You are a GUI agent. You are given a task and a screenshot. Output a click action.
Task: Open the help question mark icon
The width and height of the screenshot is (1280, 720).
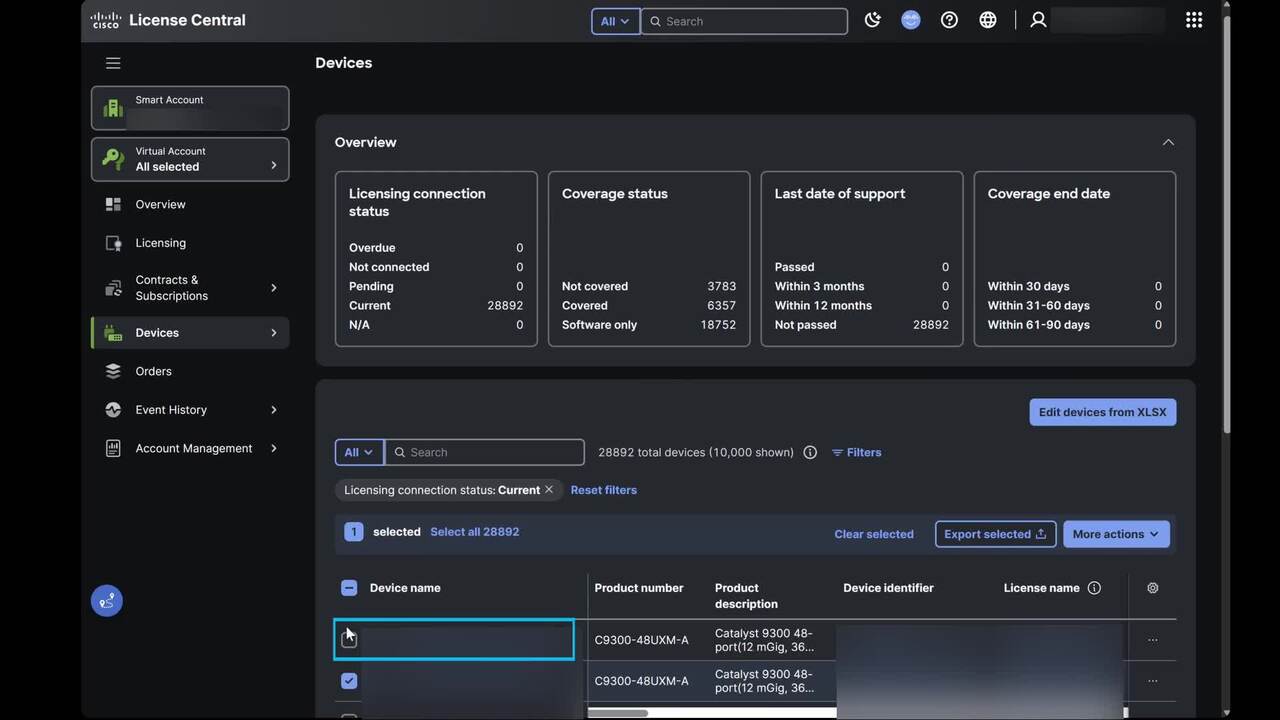[949, 20]
